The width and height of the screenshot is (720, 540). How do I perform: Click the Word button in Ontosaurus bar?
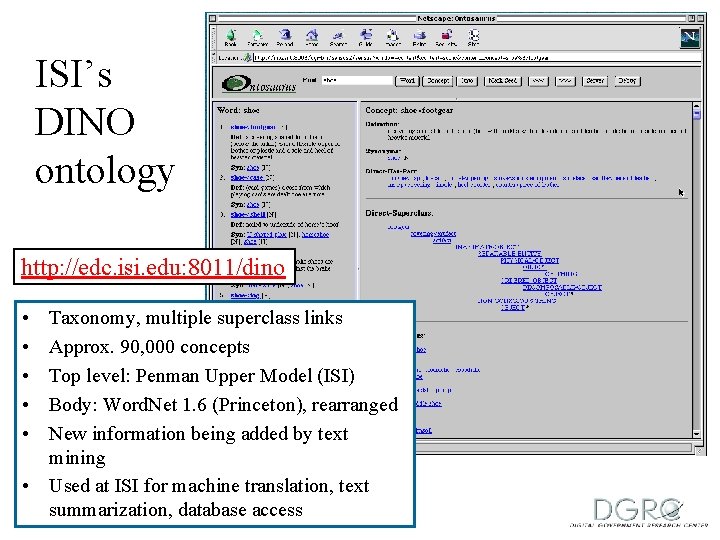coord(407,81)
